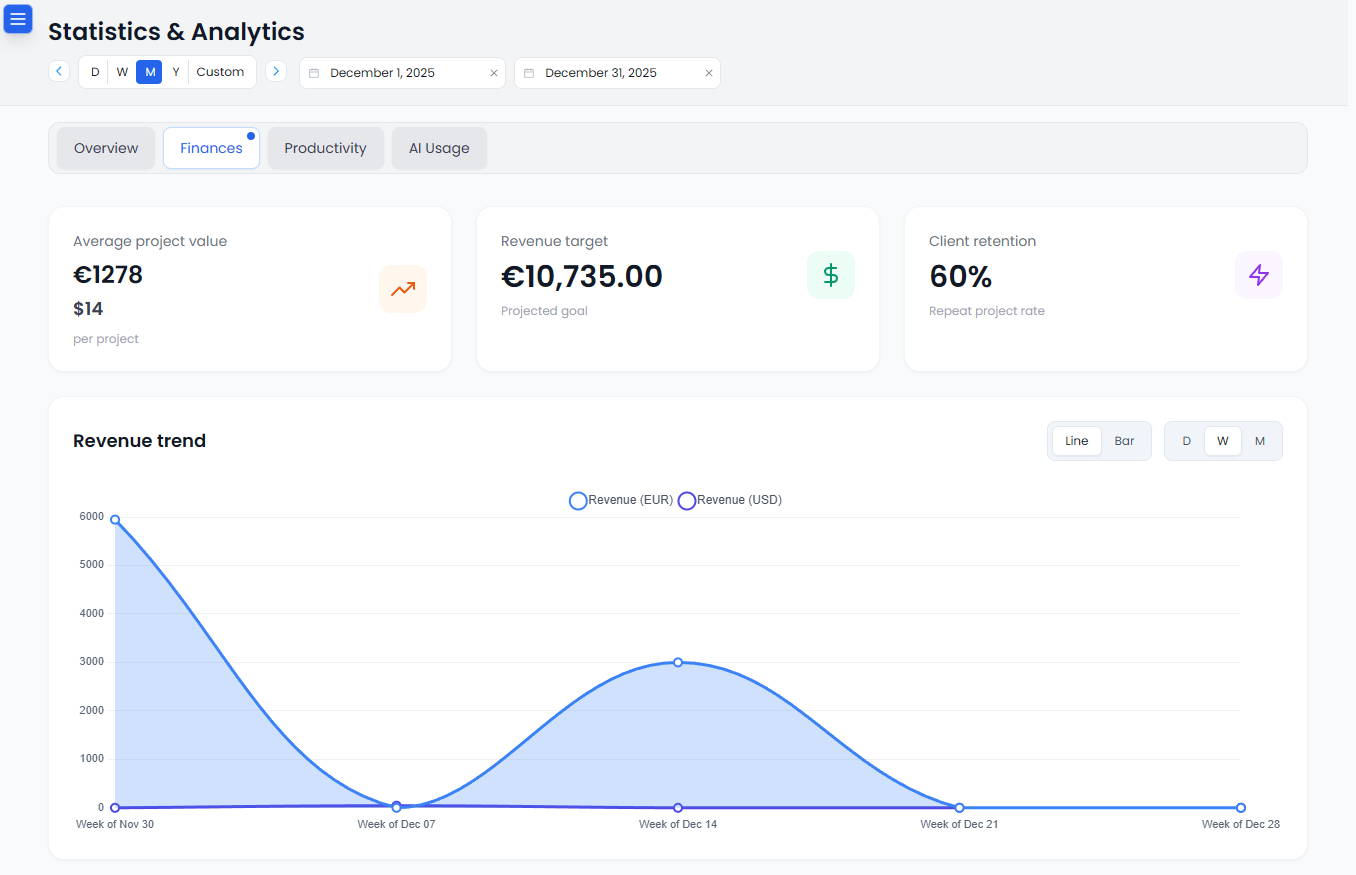Clear the December 1, 2025 start date
1356x875 pixels.
click(493, 73)
